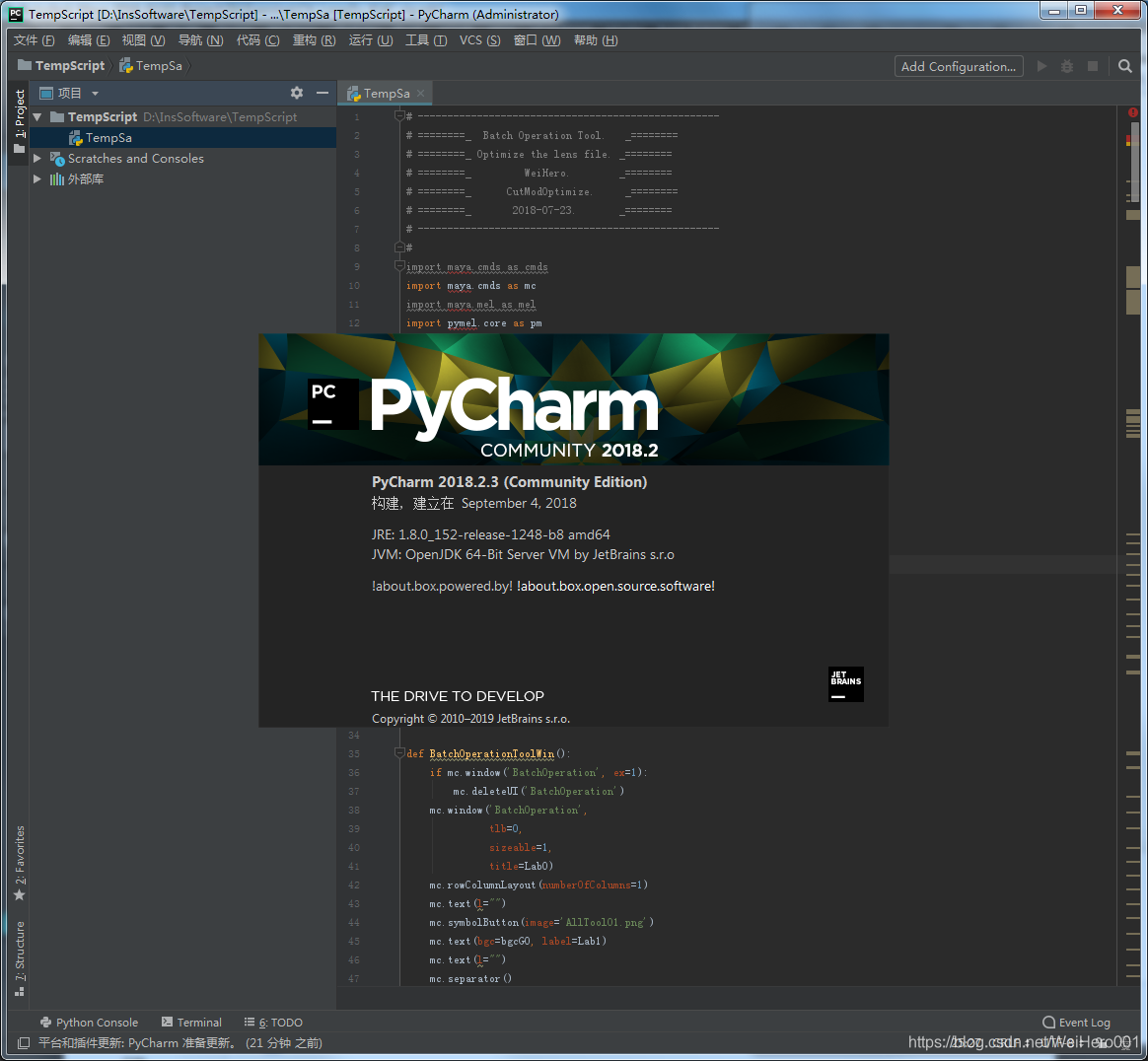The image size is (1148, 1061).
Task: Click TempScript breadcrumb in navigation bar
Action: tap(61, 66)
